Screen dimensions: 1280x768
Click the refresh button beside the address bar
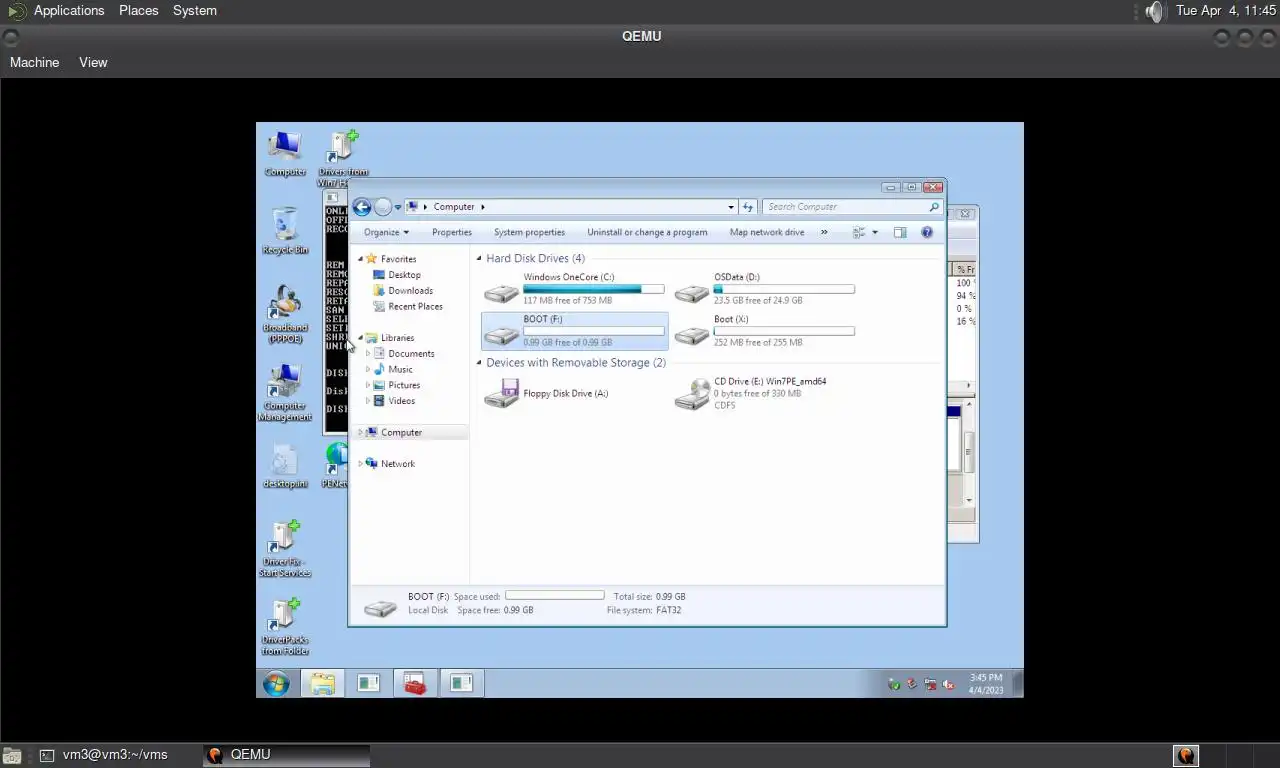[x=748, y=207]
